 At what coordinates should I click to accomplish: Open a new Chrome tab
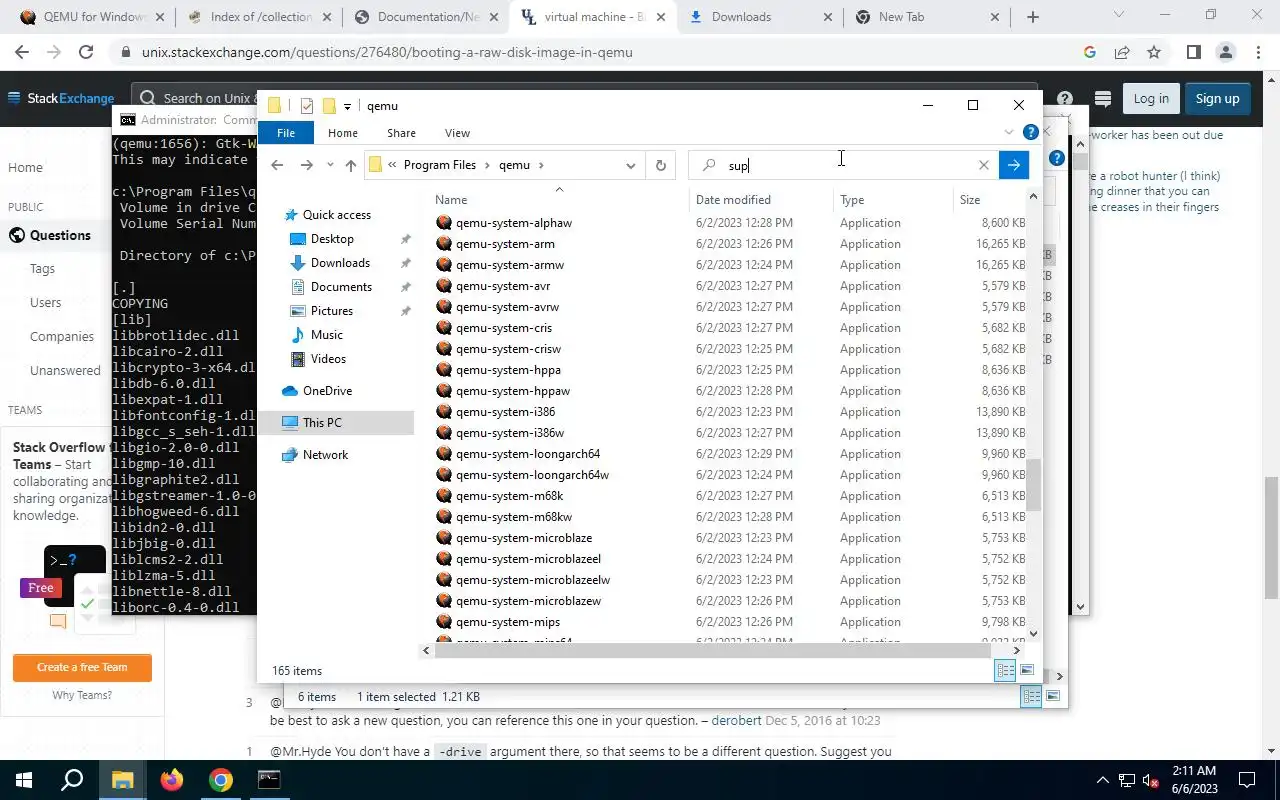[x=1033, y=17]
